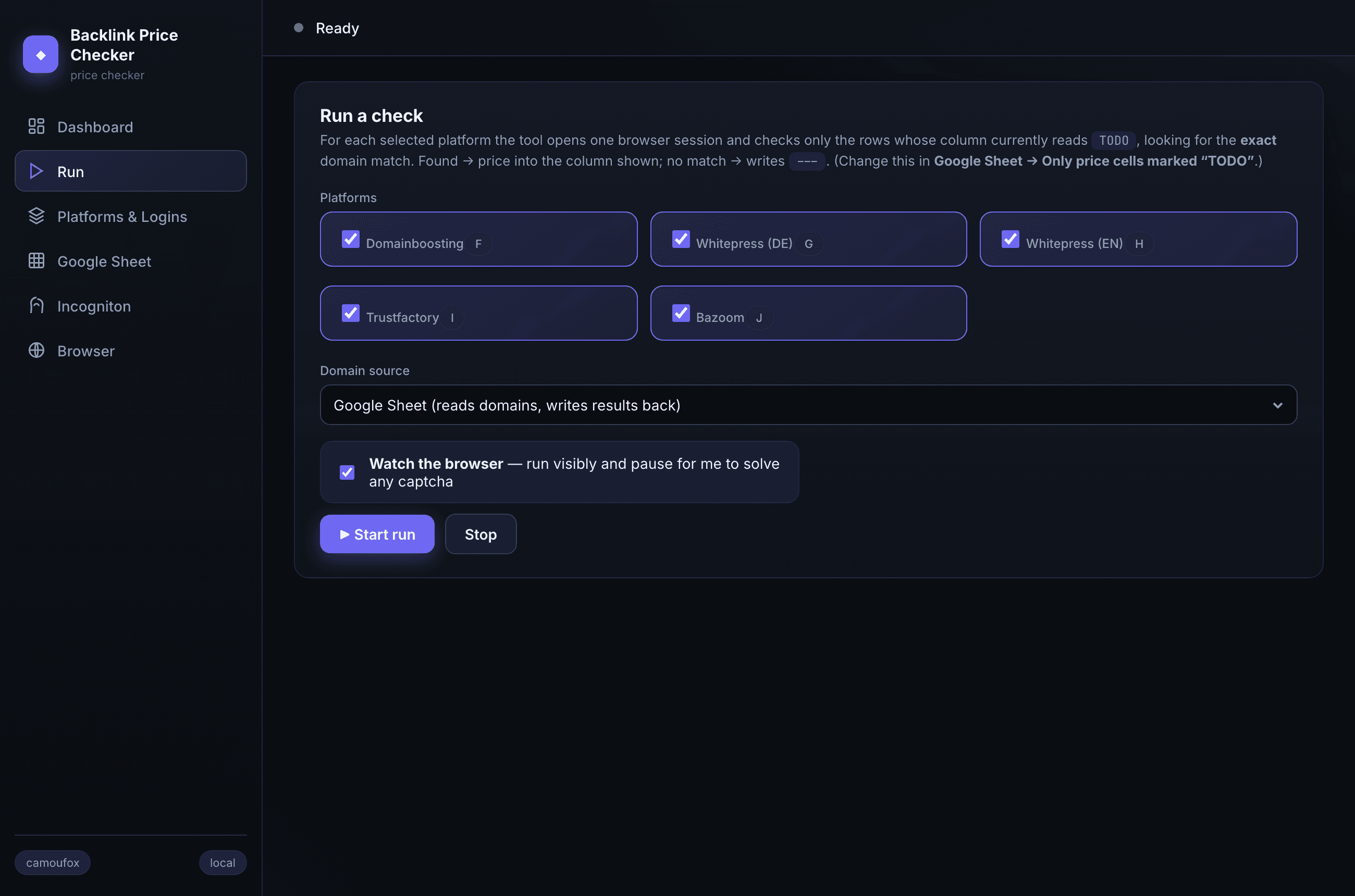
Task: Navigate to Incogniton settings
Action: 130,306
